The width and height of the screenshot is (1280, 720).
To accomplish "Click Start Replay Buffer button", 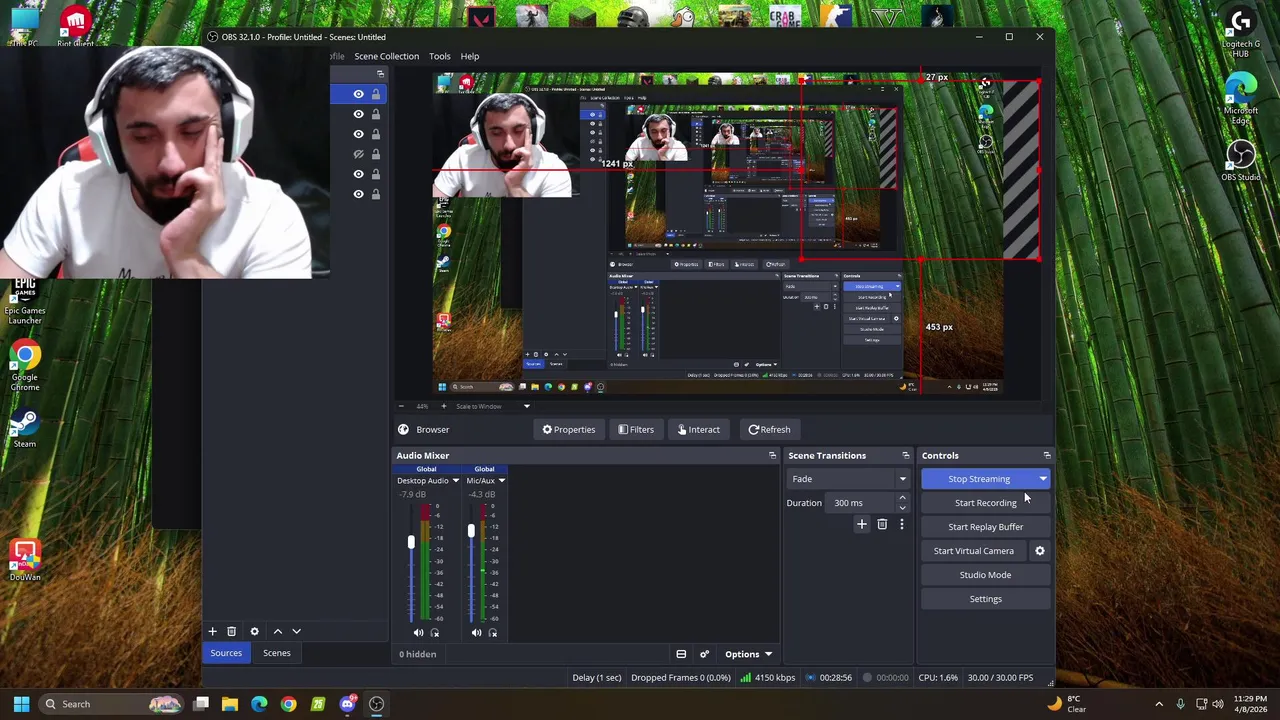I will click(x=985, y=527).
